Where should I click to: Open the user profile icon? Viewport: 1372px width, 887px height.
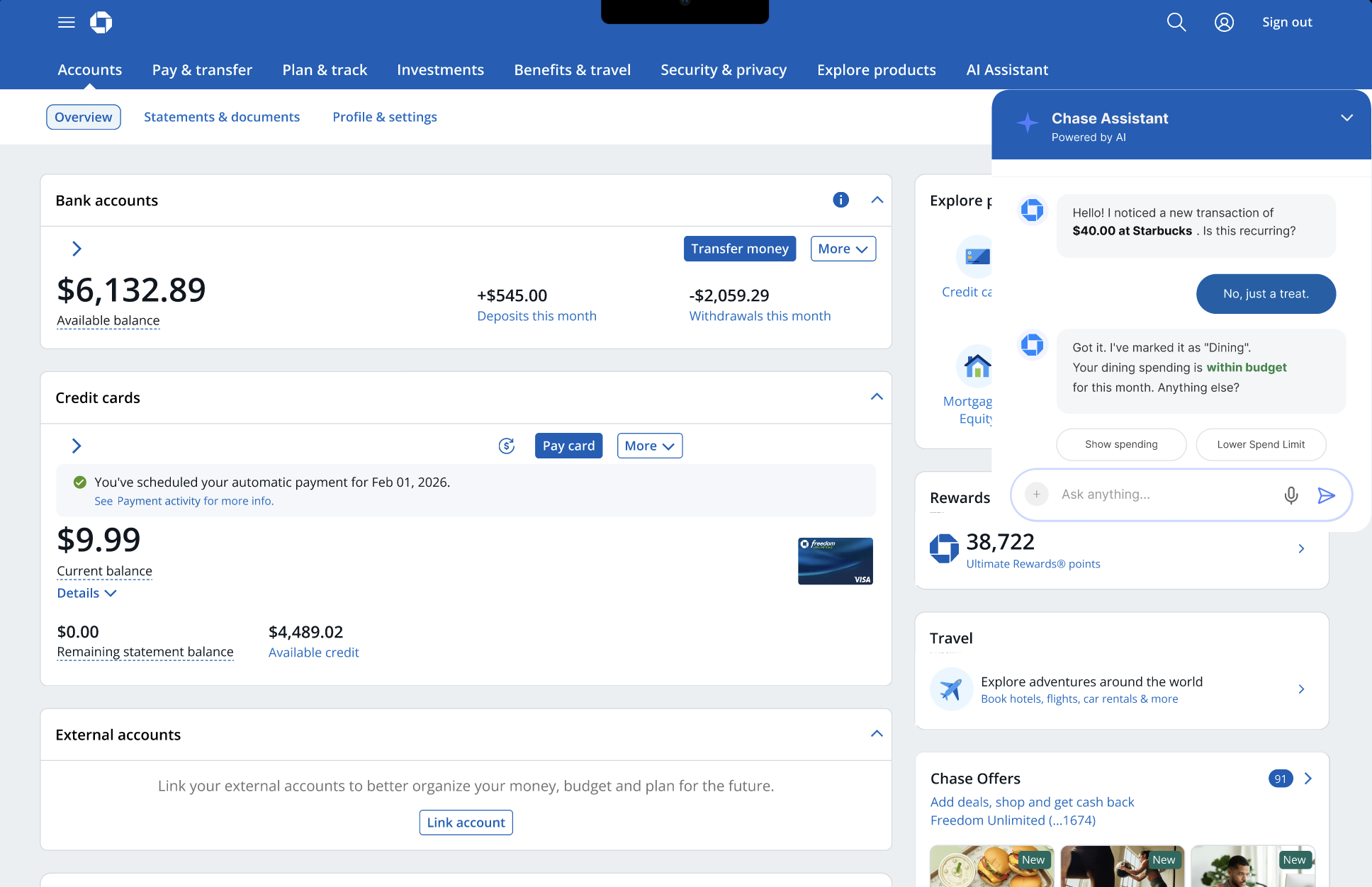coord(1224,23)
